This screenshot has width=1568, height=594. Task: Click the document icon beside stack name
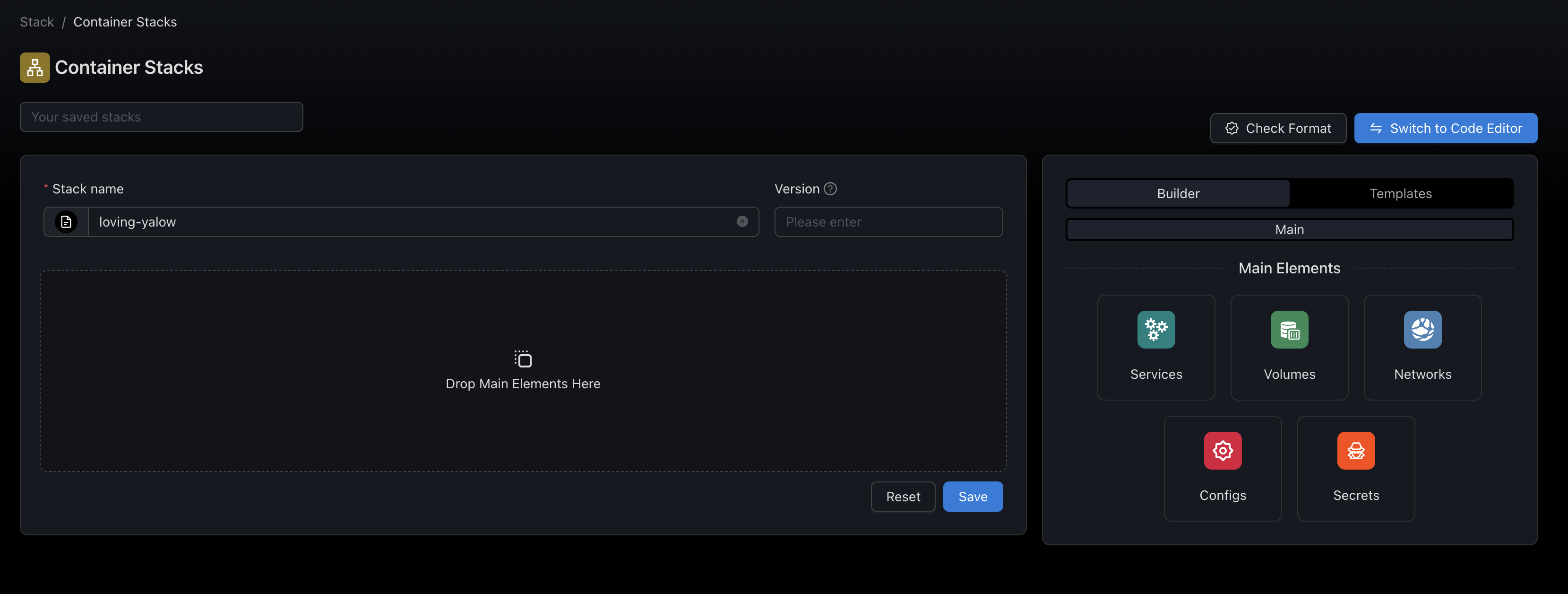66,222
